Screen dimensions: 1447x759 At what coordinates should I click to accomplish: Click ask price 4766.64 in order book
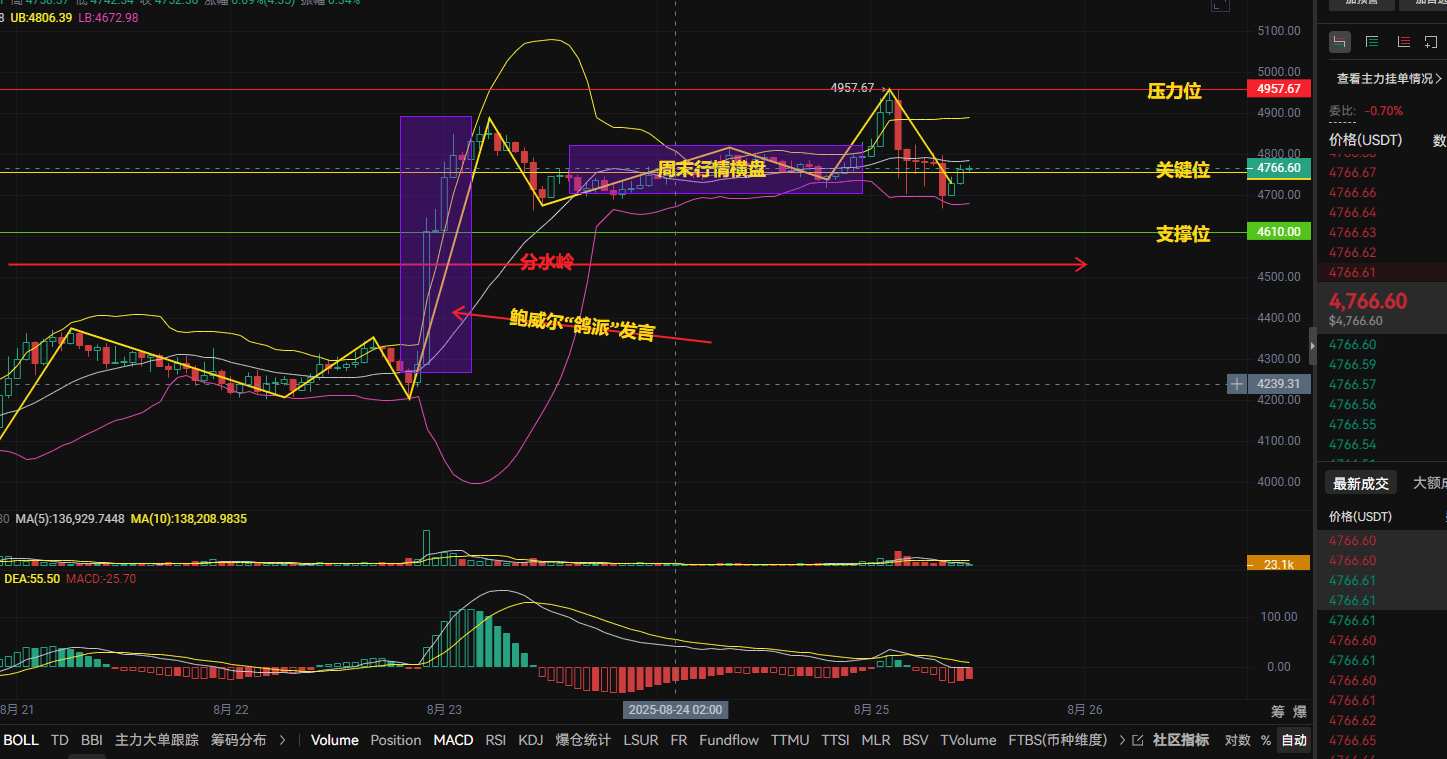(1352, 213)
